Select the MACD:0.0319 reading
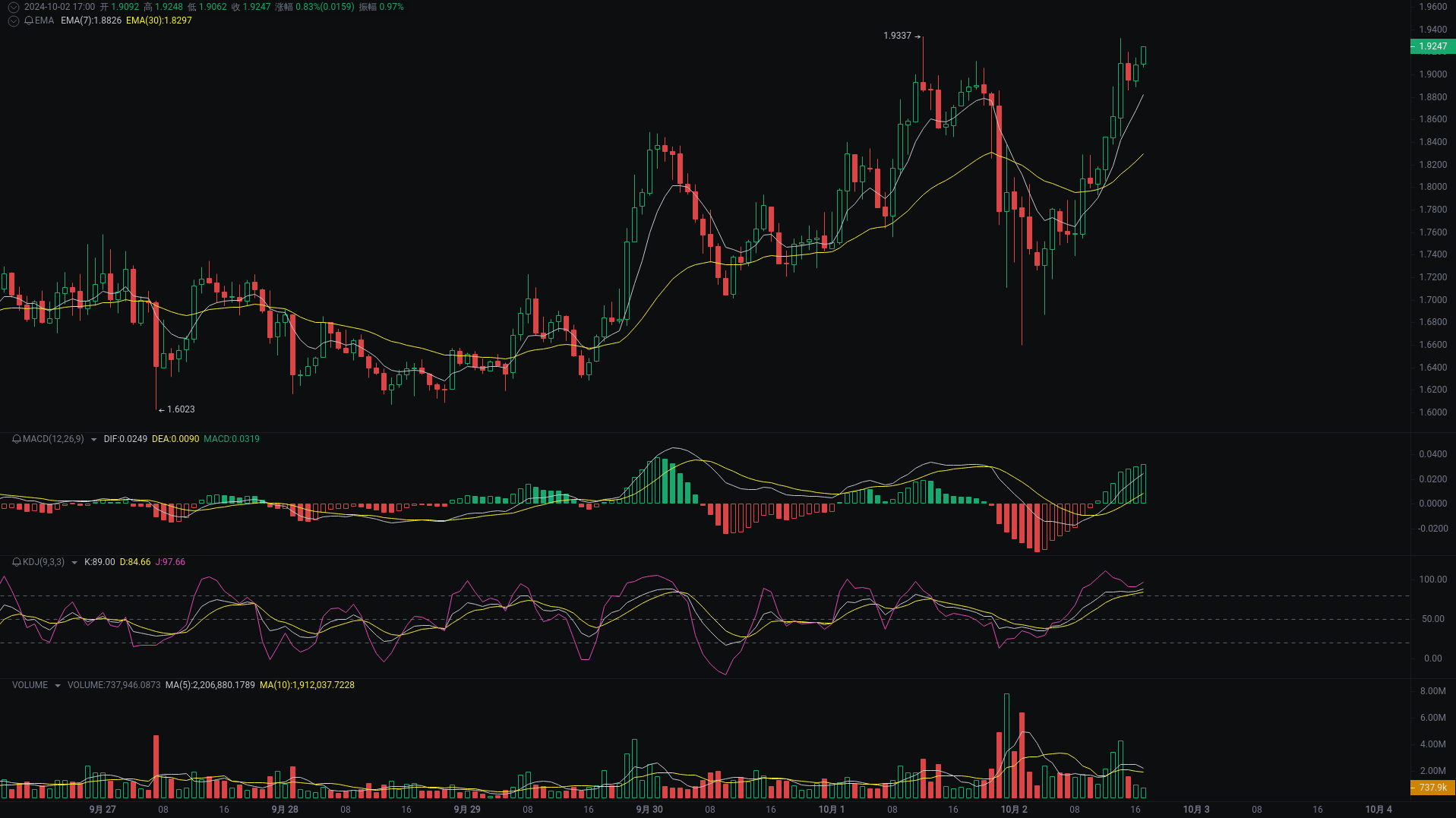Viewport: 1456px width, 818px height. click(232, 439)
